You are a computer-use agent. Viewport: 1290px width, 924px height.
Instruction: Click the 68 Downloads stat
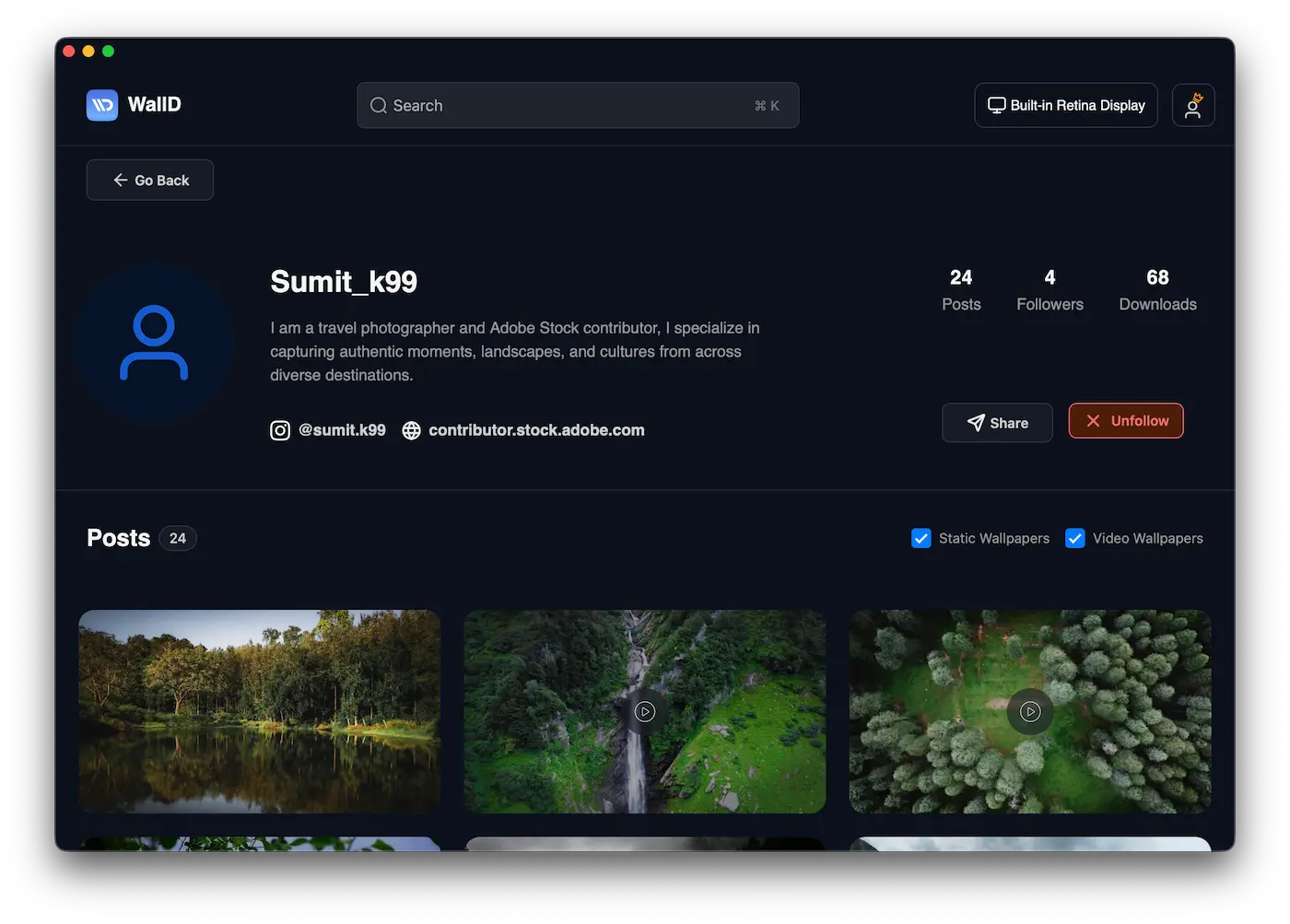coord(1157,290)
